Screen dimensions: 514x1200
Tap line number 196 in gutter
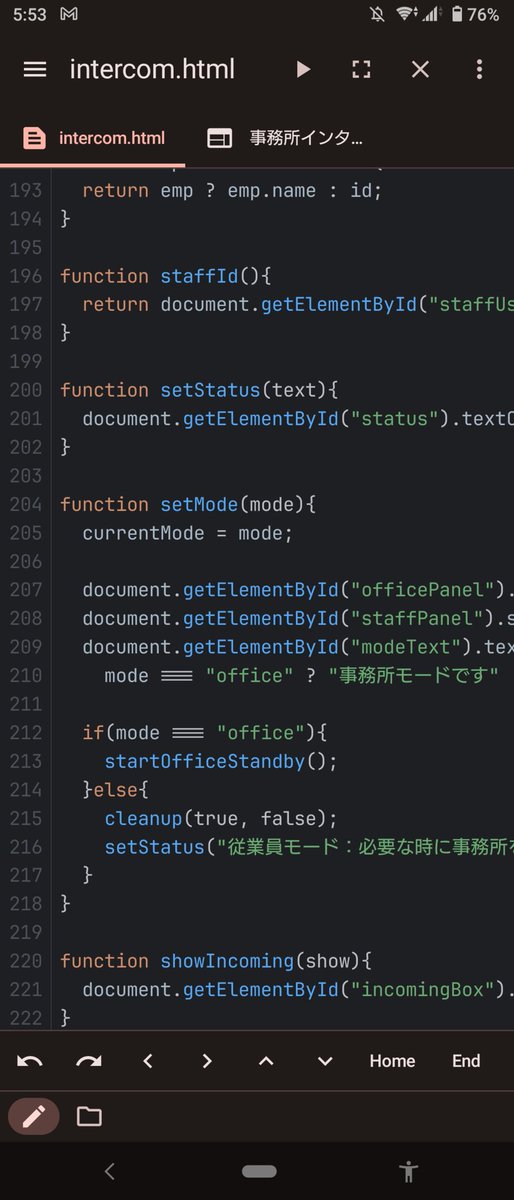(26, 275)
